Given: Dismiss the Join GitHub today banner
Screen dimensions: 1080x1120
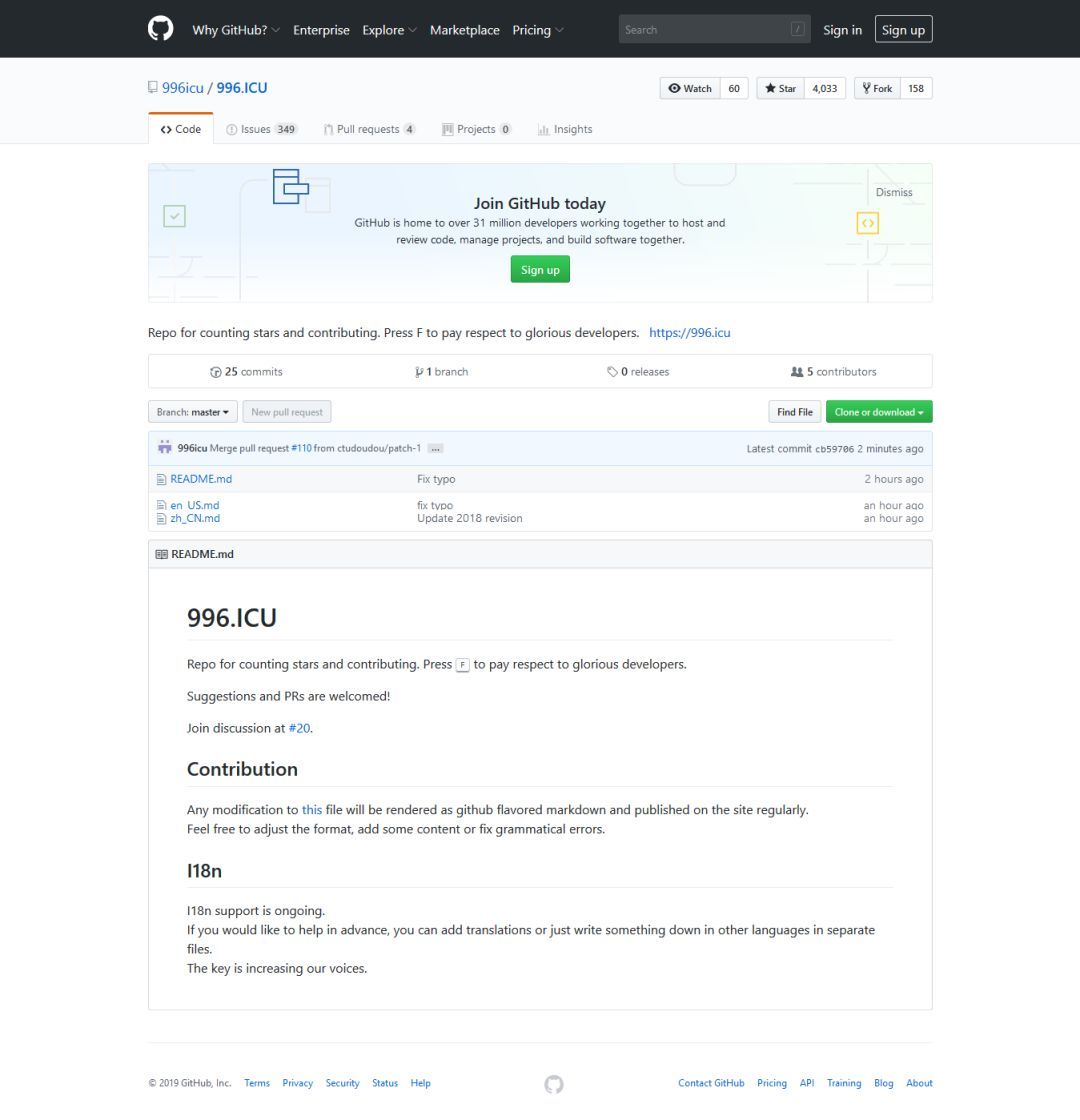Looking at the screenshot, I should (894, 192).
